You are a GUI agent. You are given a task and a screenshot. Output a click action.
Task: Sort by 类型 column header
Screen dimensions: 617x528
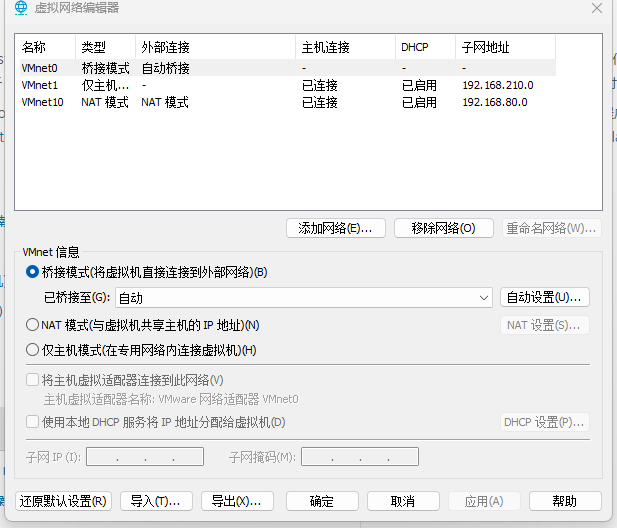point(105,47)
